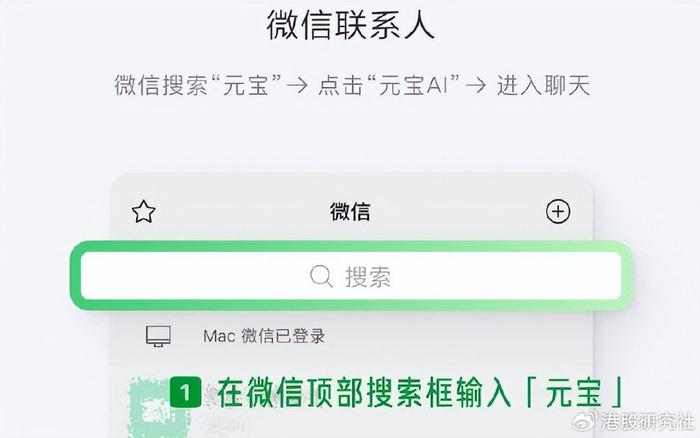This screenshot has width=700, height=438.
Task: Click the first arrow after “元宝”
Action: click(x=297, y=85)
